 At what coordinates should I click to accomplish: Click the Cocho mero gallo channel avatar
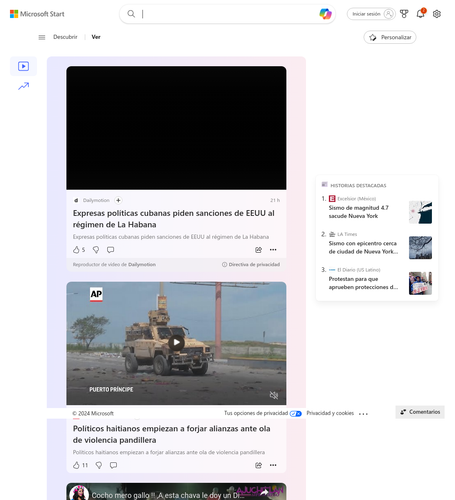tap(79, 493)
